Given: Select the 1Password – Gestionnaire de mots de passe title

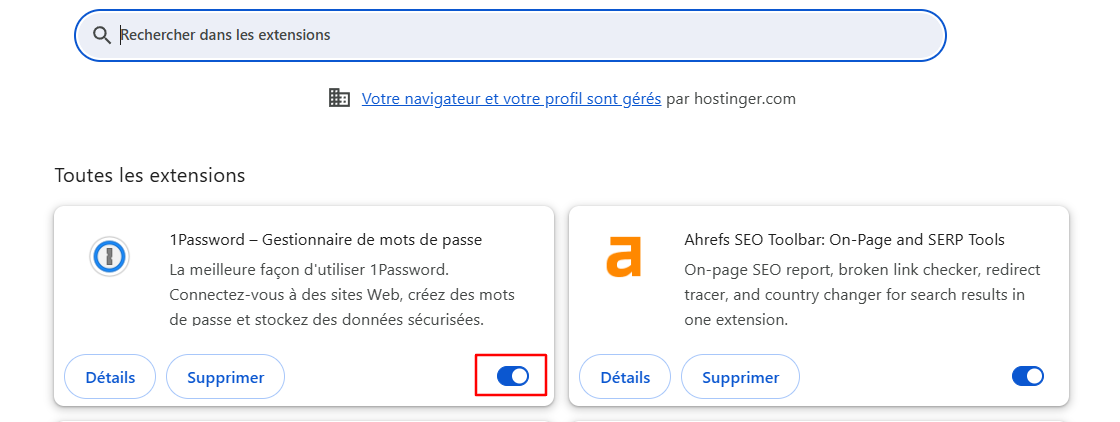Looking at the screenshot, I should pyautogui.click(x=326, y=240).
